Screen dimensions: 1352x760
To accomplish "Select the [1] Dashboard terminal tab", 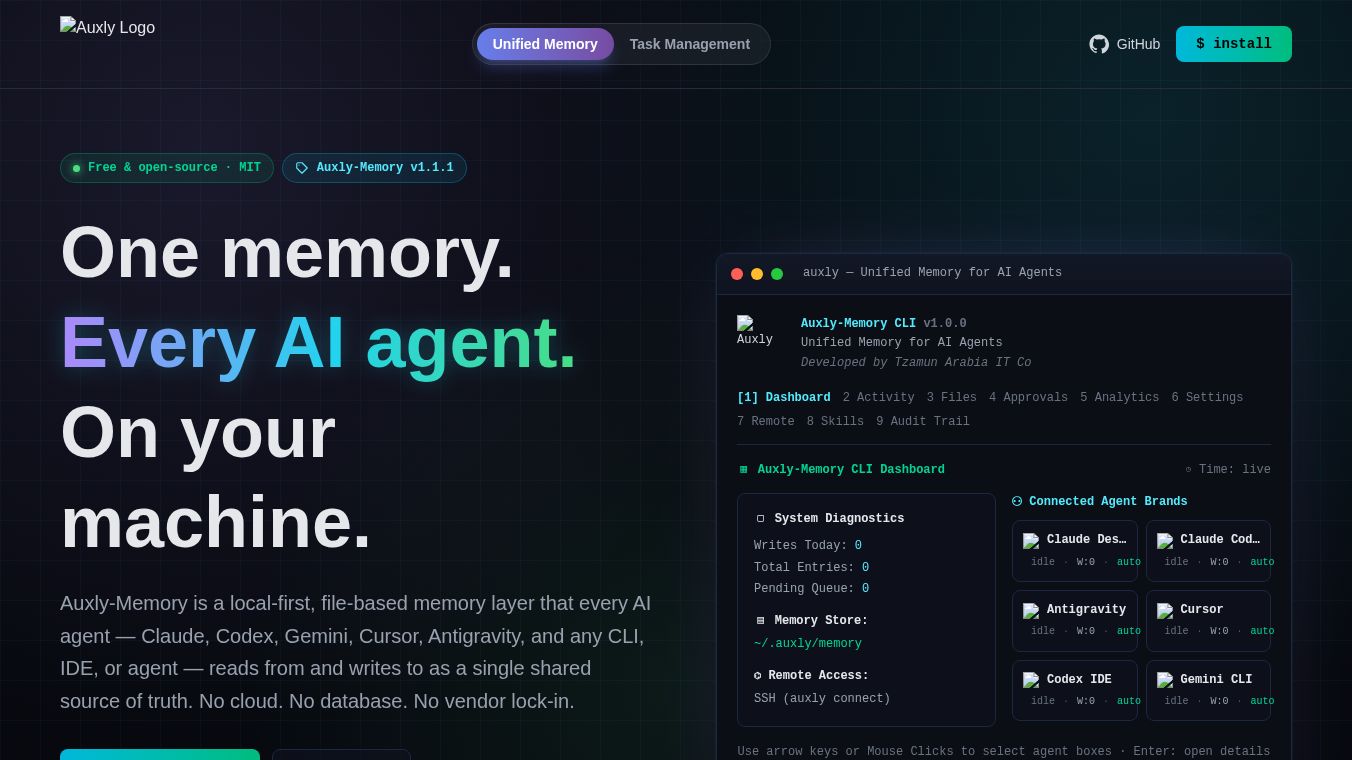I will (784, 397).
